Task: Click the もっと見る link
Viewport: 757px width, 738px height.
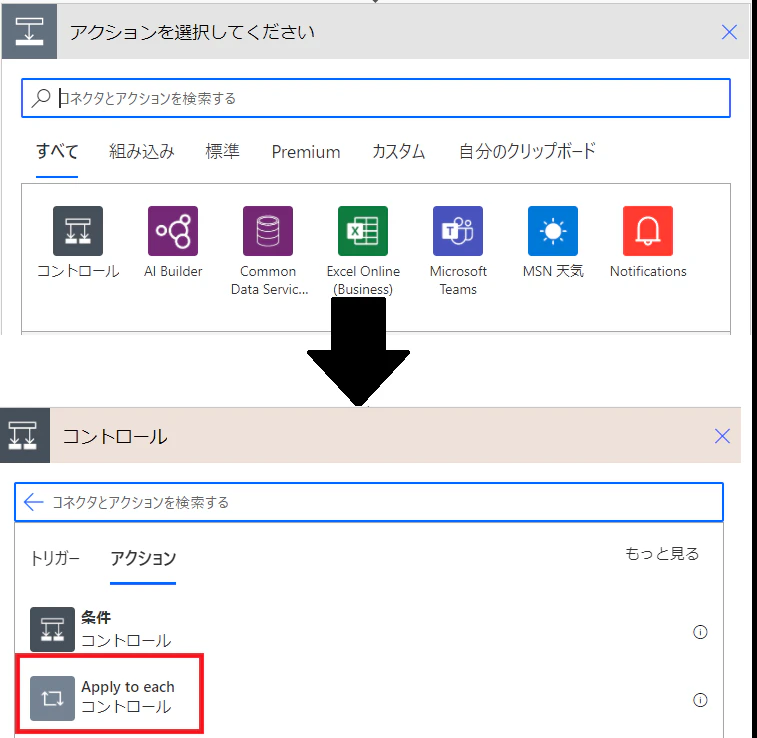Action: tap(662, 554)
